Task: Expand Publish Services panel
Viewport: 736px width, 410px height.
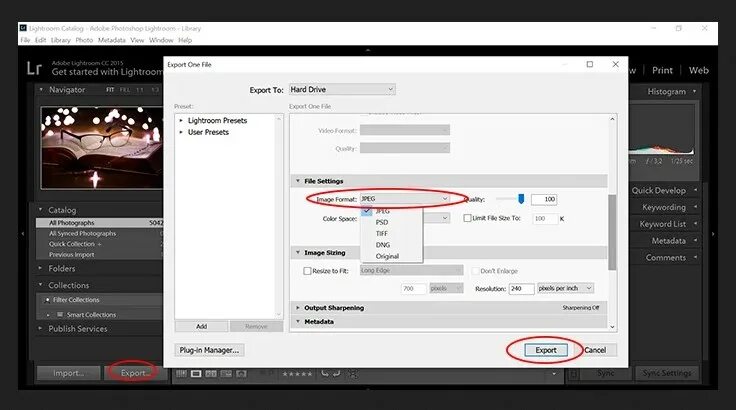Action: tap(40, 328)
